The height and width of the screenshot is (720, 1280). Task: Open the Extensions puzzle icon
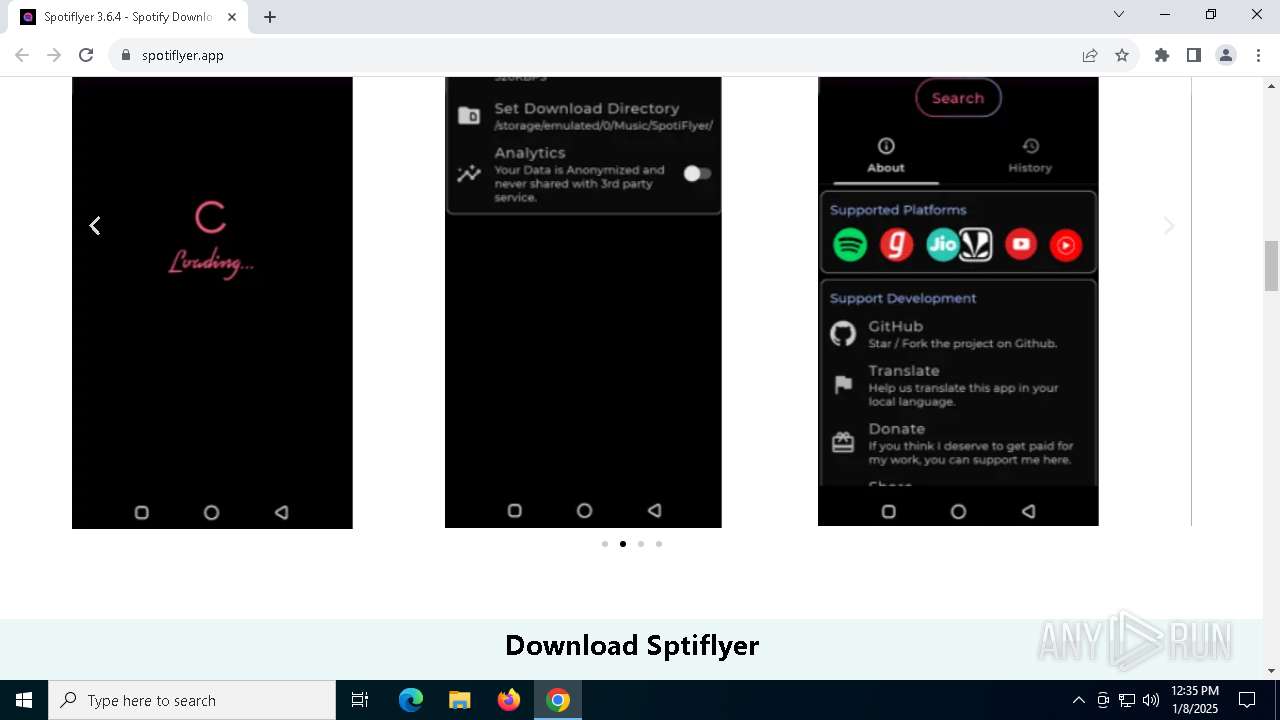[1162, 55]
